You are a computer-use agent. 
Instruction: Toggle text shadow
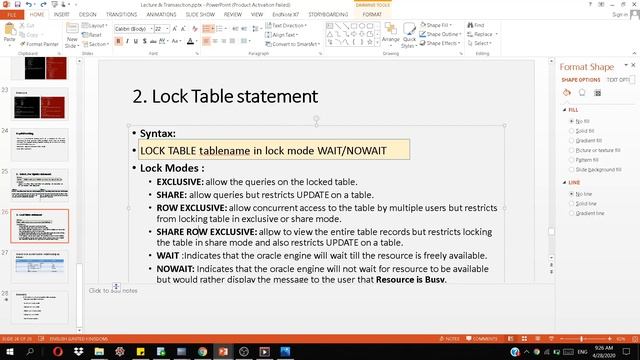144,41
